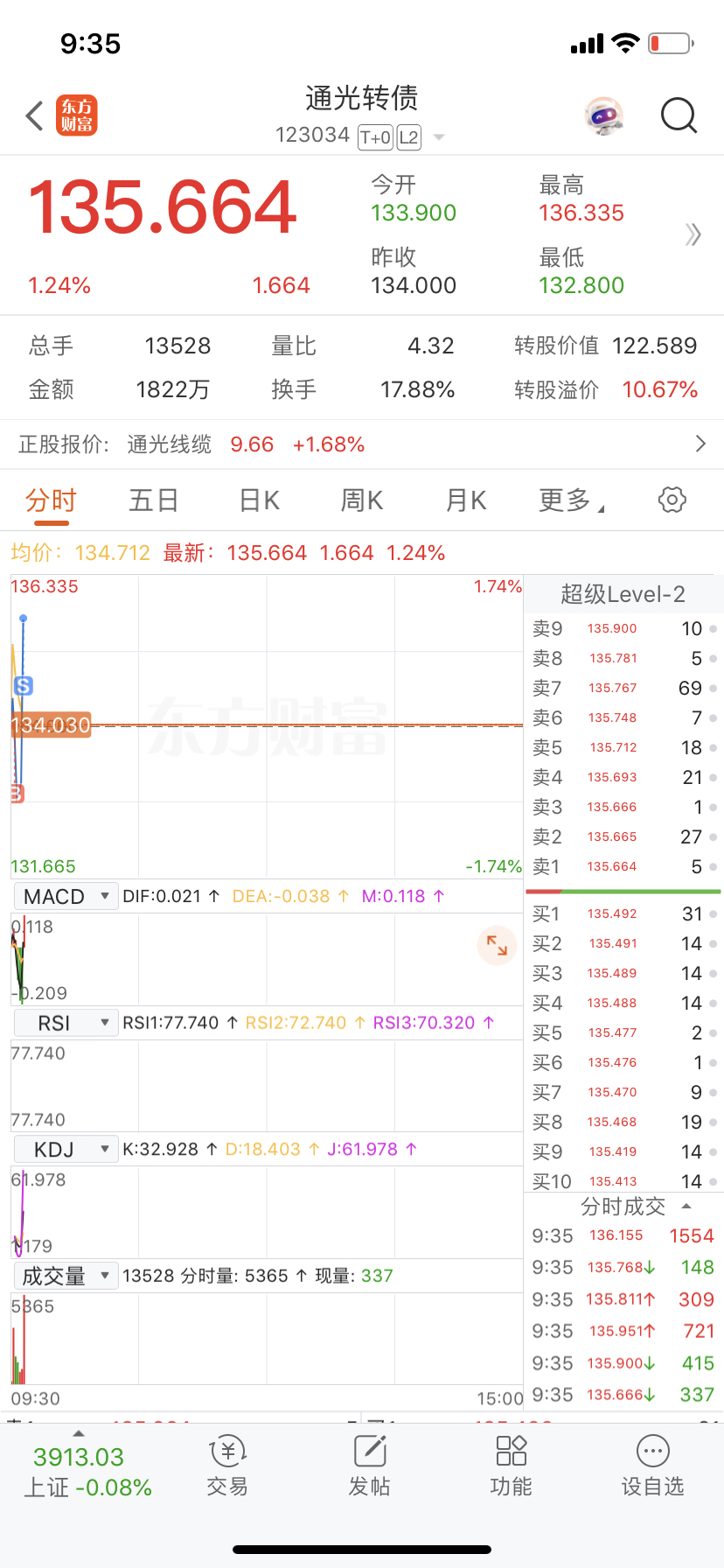724x1568 pixels.
Task: Tap the buy-sell ratio bar
Action: pos(623,892)
